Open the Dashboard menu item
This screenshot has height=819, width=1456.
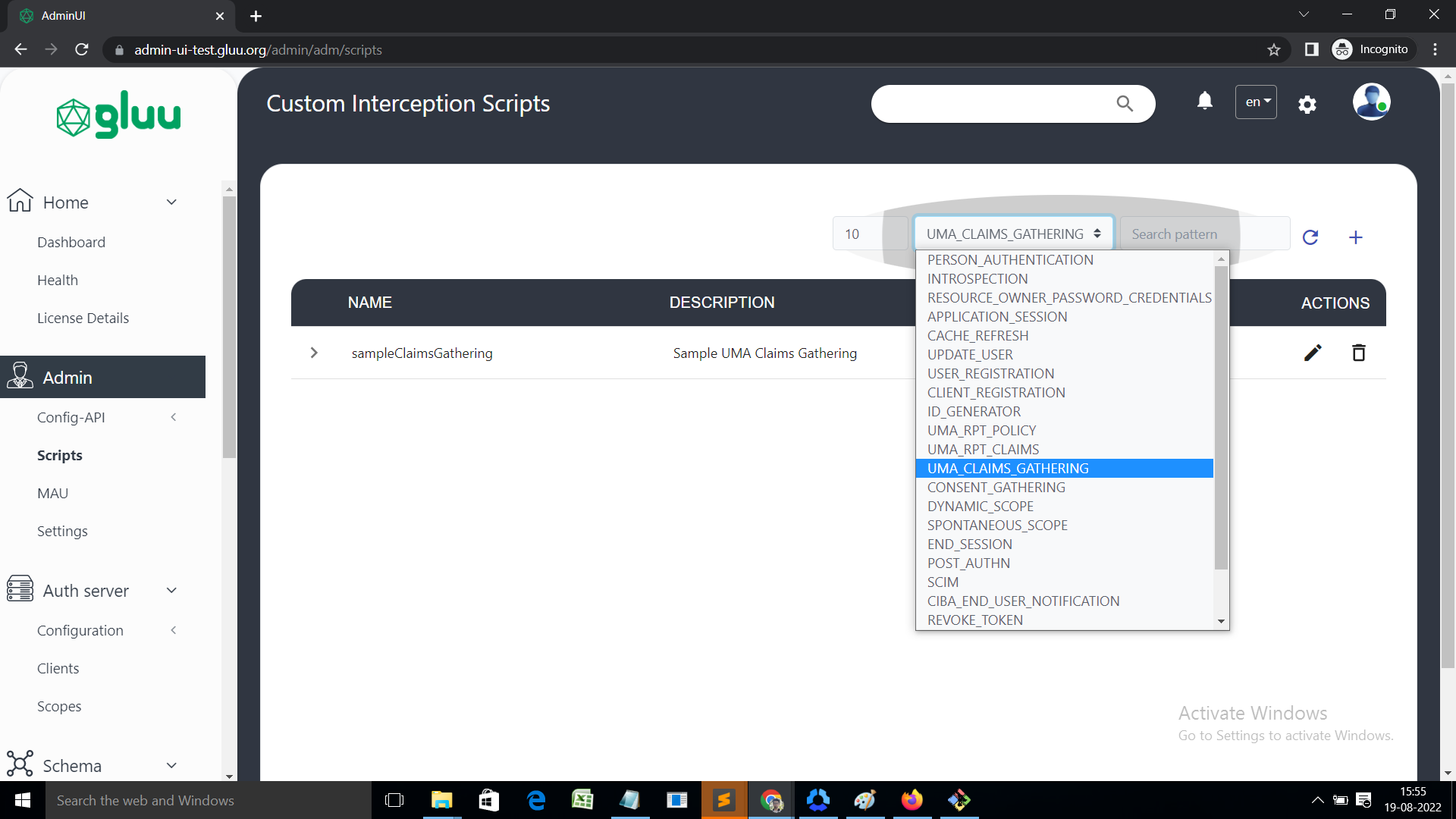(x=71, y=242)
